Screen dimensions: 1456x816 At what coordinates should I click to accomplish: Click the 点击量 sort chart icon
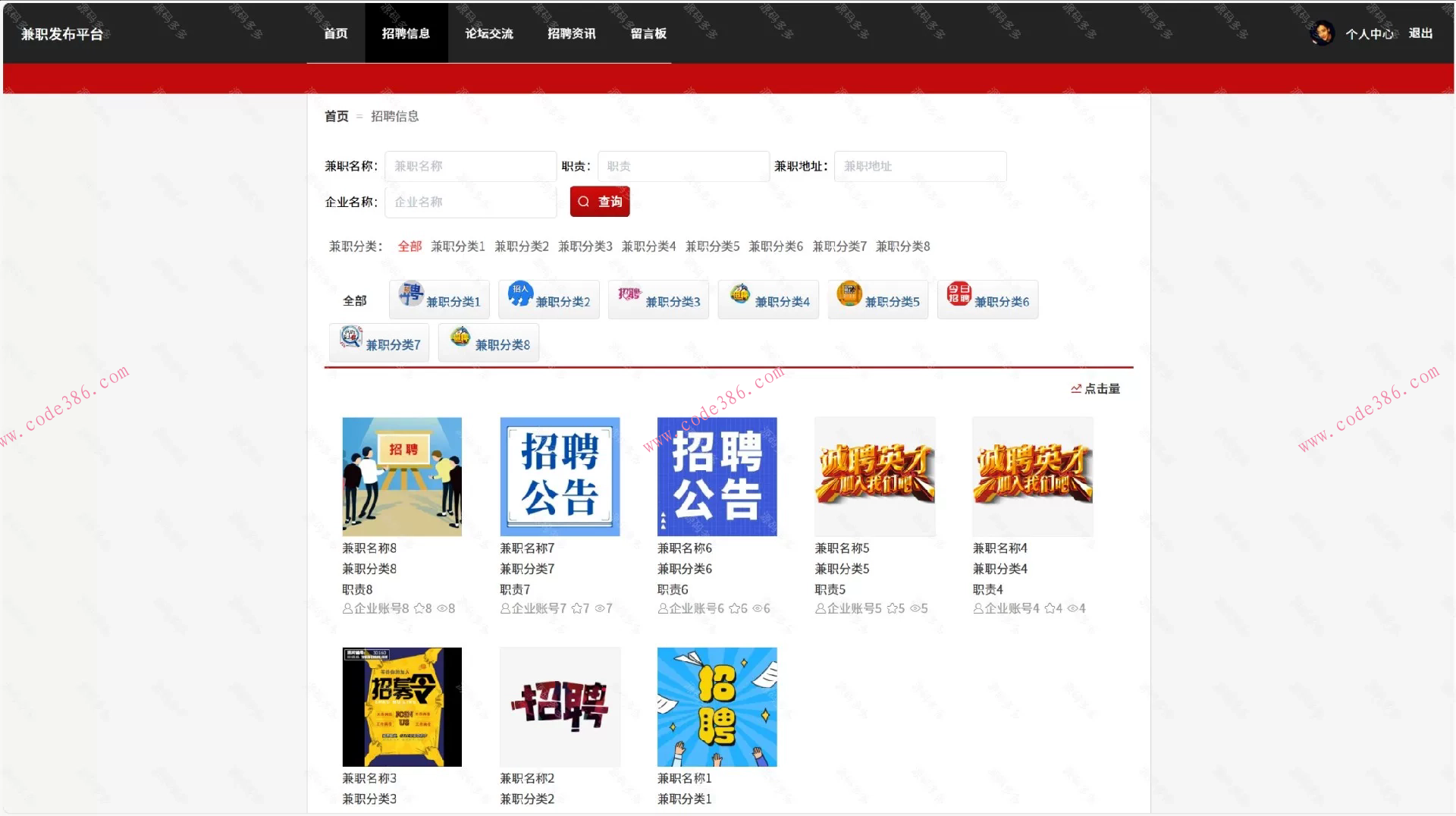pos(1077,388)
